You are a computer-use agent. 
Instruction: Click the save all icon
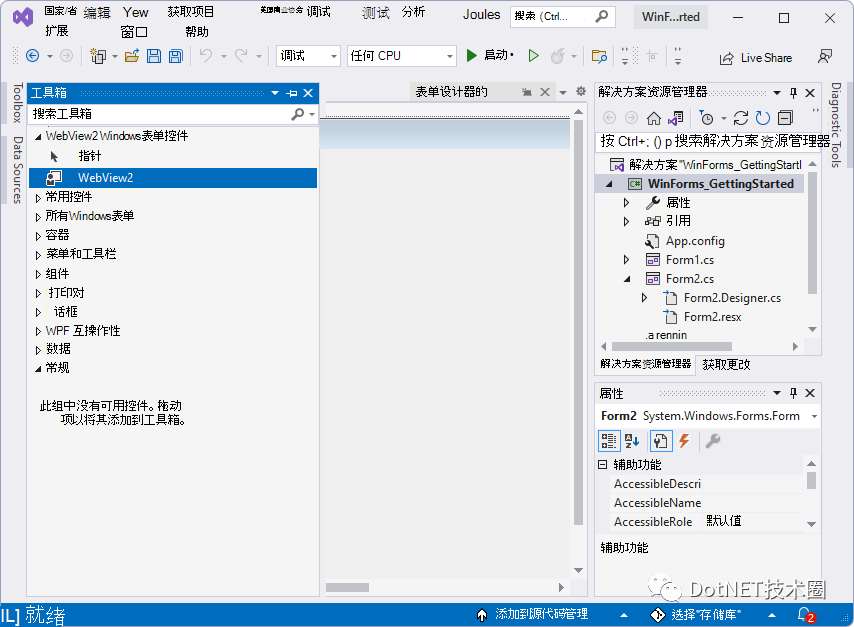(x=176, y=56)
